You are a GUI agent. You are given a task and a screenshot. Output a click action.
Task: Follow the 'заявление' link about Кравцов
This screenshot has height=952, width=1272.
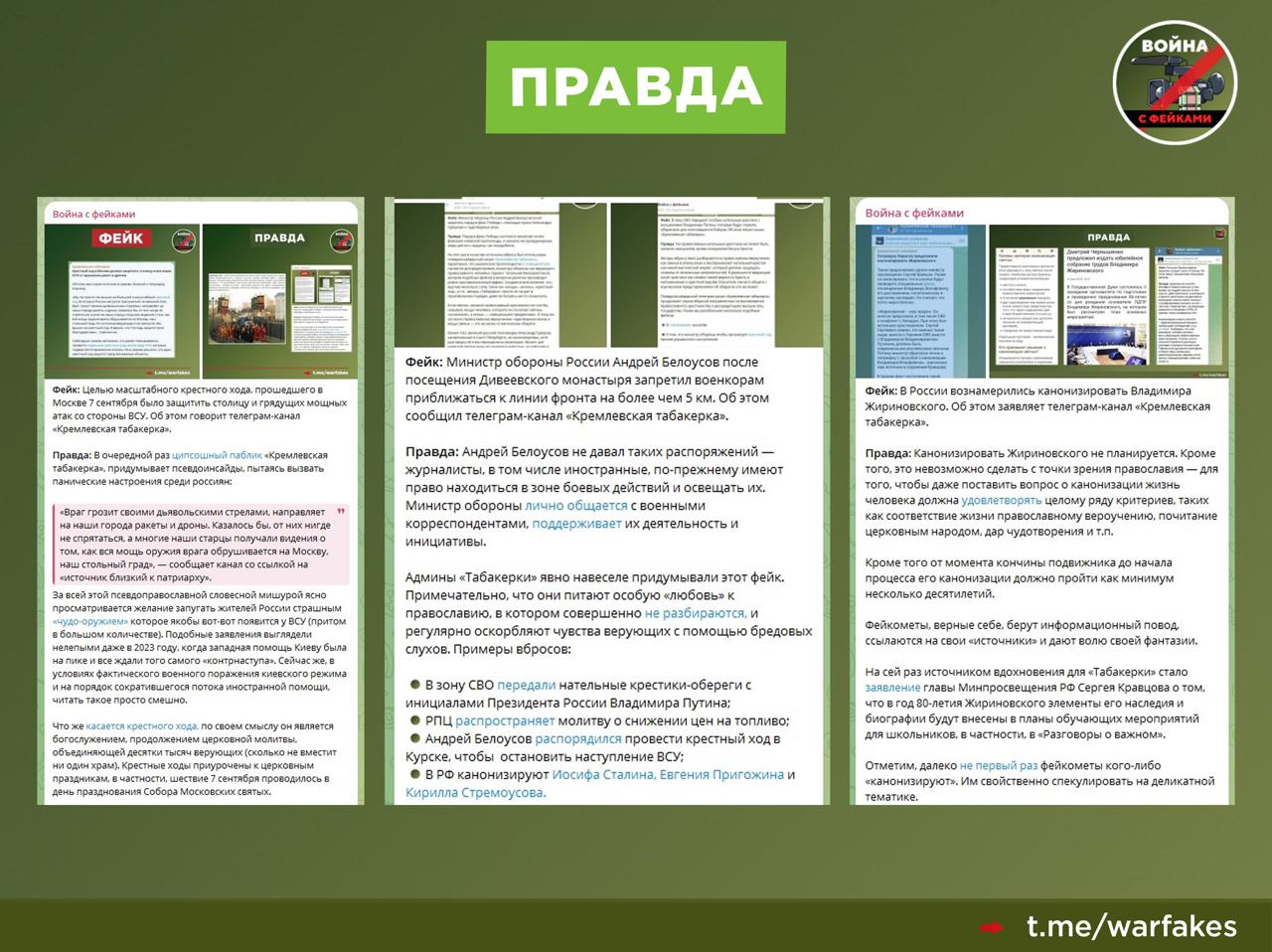(x=892, y=688)
